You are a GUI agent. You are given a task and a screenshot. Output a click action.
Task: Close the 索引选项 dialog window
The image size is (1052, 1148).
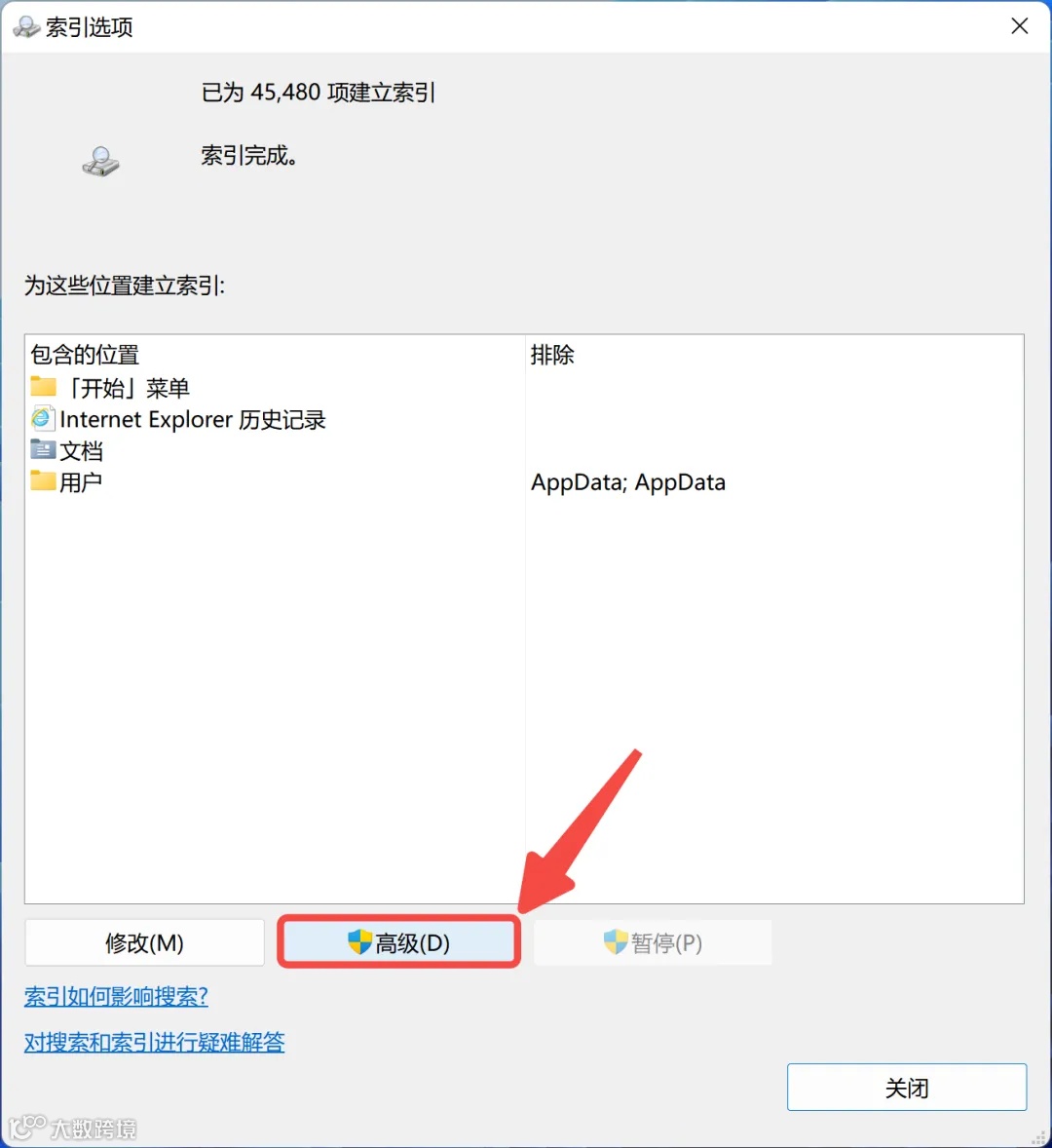(1019, 26)
